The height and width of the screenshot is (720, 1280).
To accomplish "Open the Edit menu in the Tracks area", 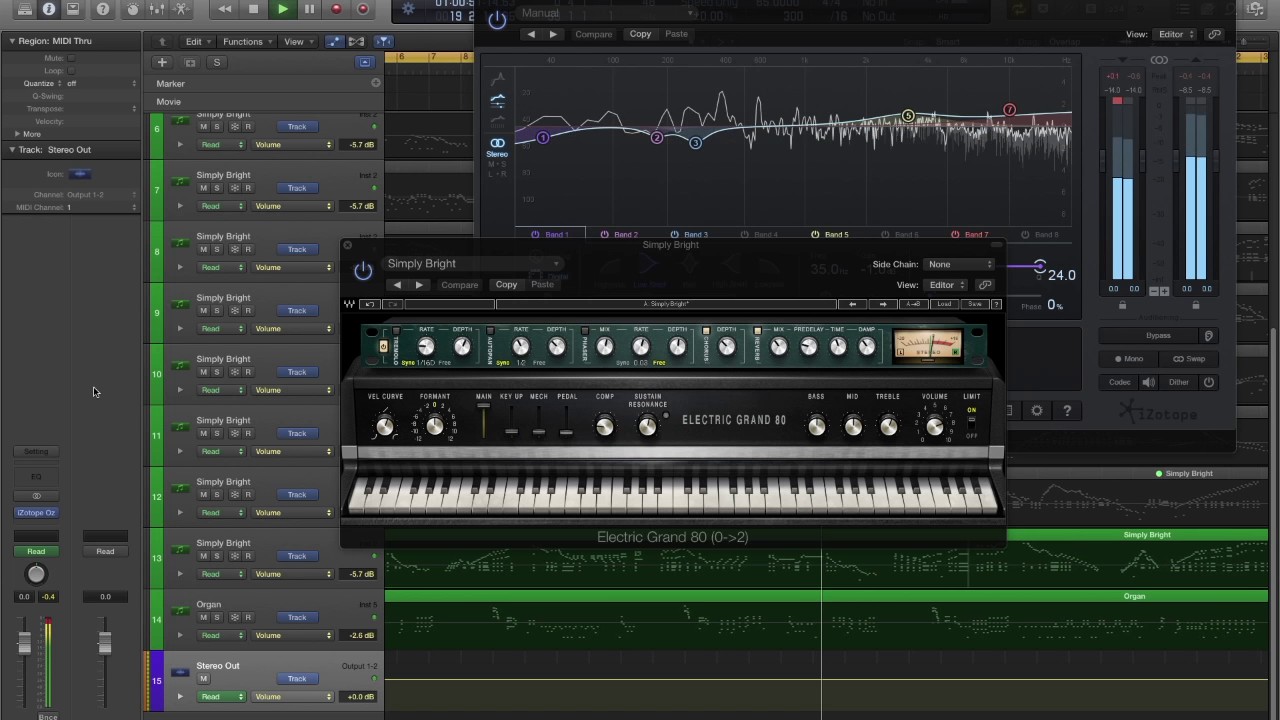I will click(x=196, y=42).
